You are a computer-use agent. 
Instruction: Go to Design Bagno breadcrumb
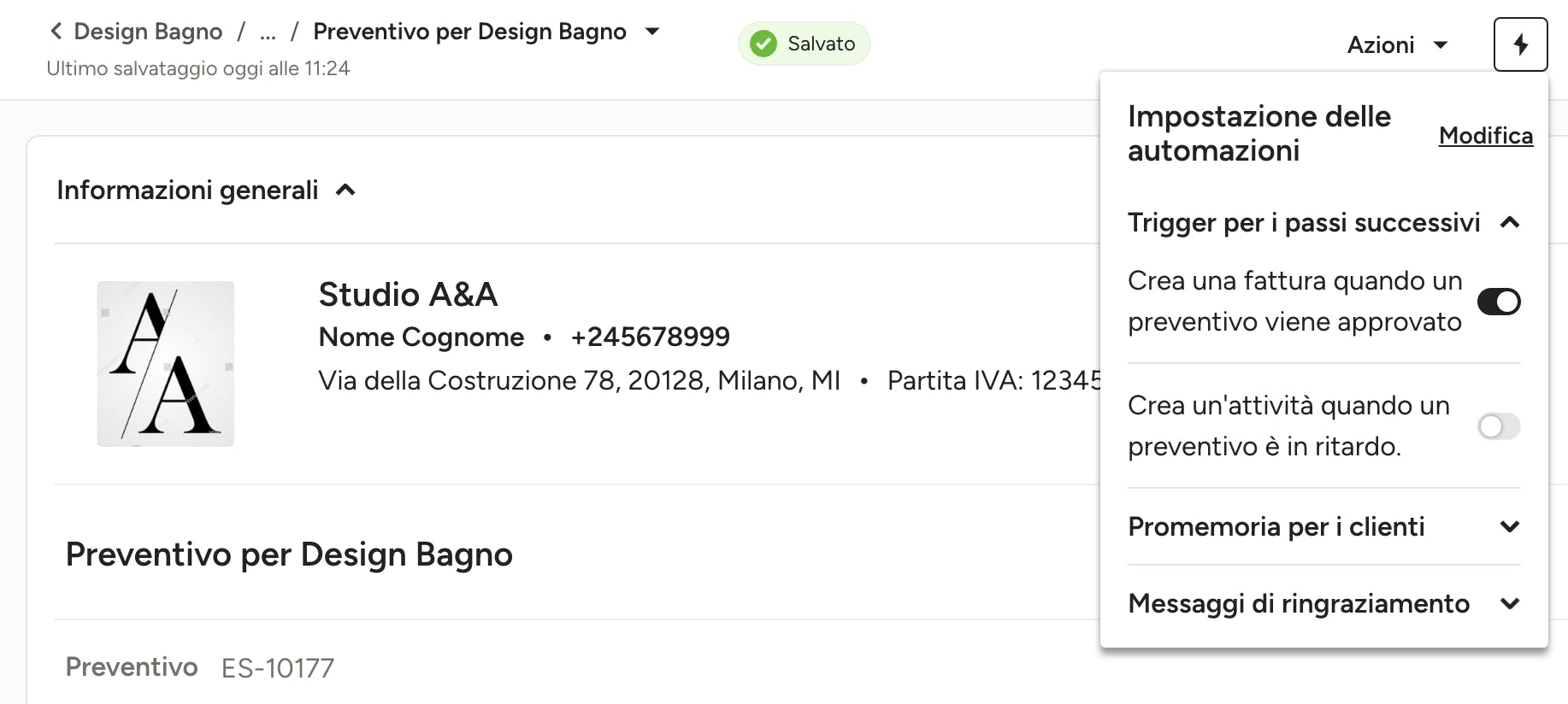tap(148, 32)
